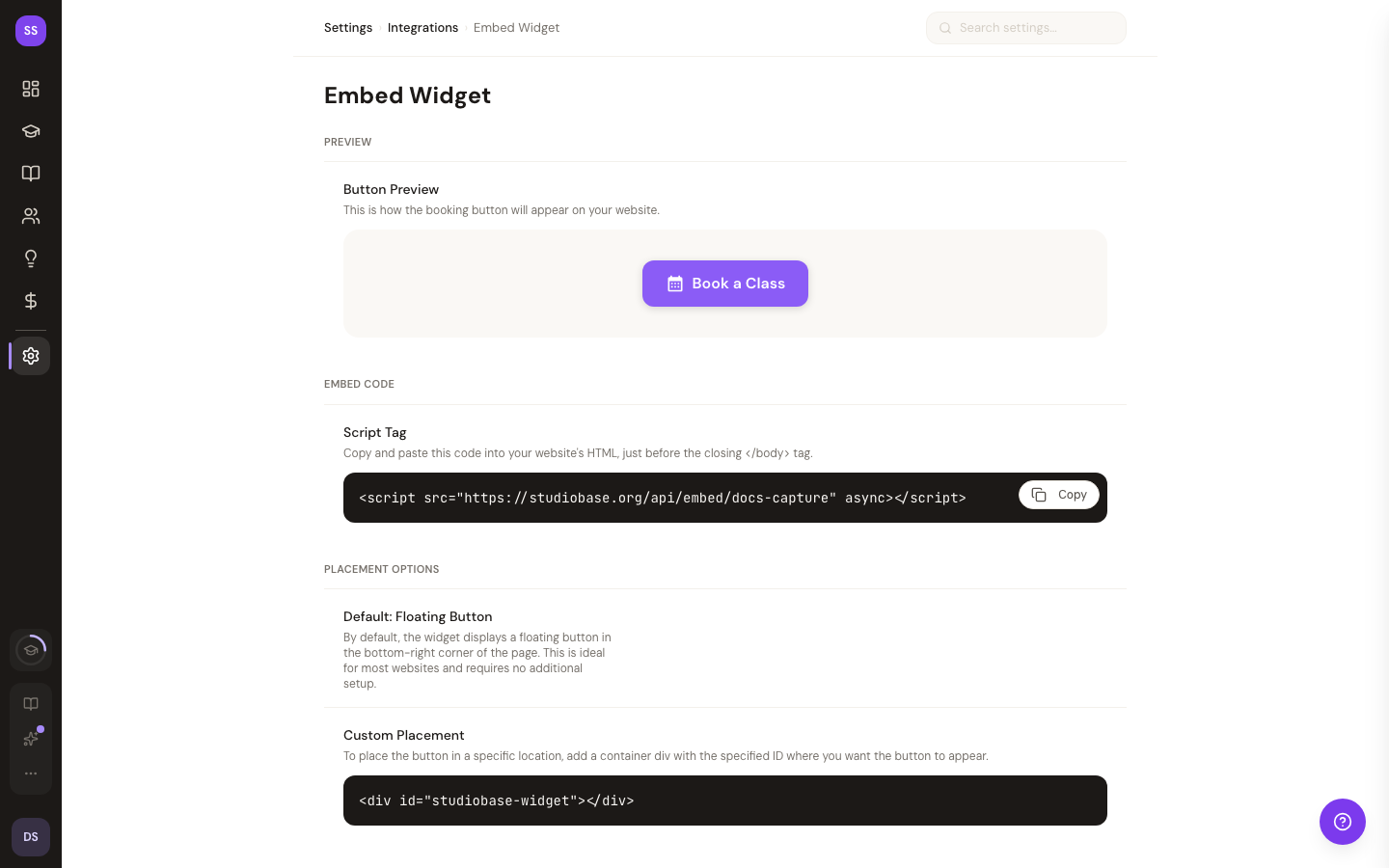
Task: Click the sparkles icon with notification dot
Action: [31, 739]
